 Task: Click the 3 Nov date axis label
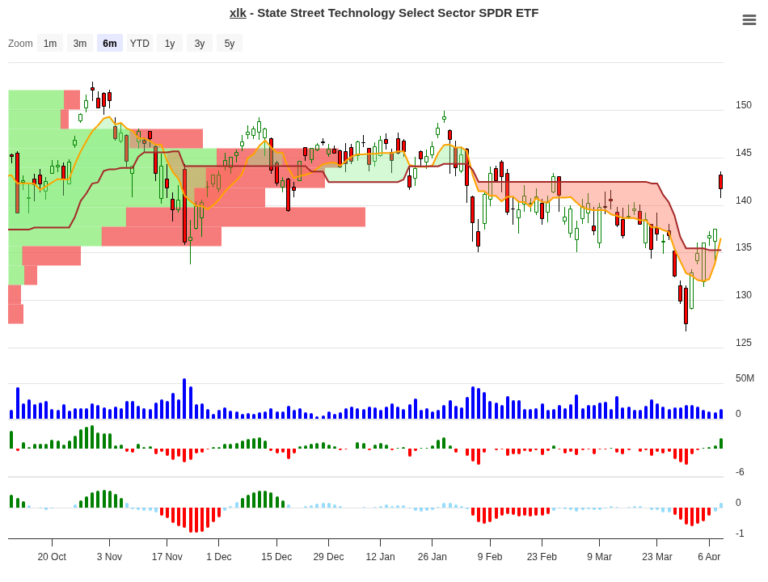tap(109, 557)
